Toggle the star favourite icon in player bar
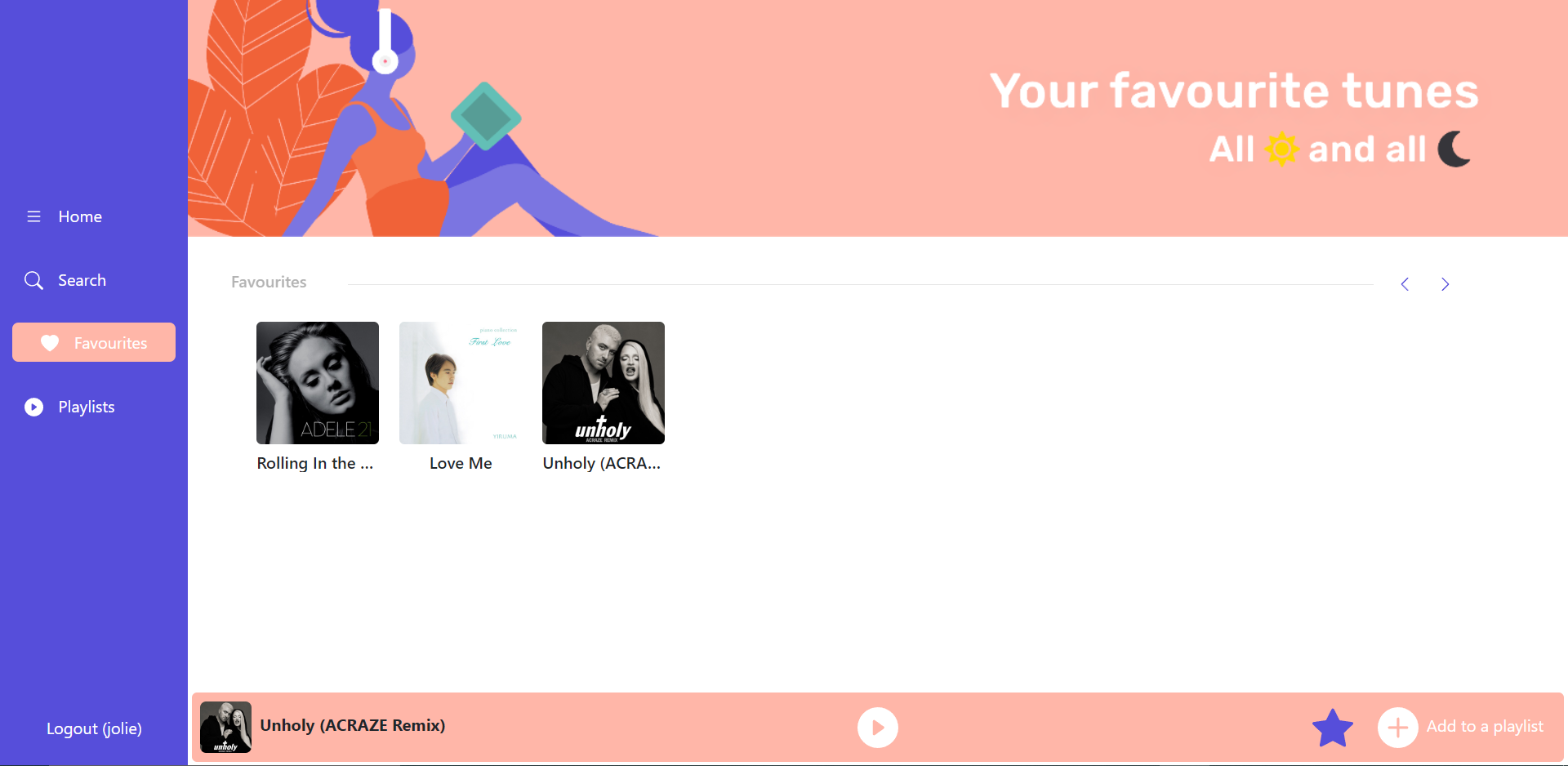 click(x=1333, y=728)
